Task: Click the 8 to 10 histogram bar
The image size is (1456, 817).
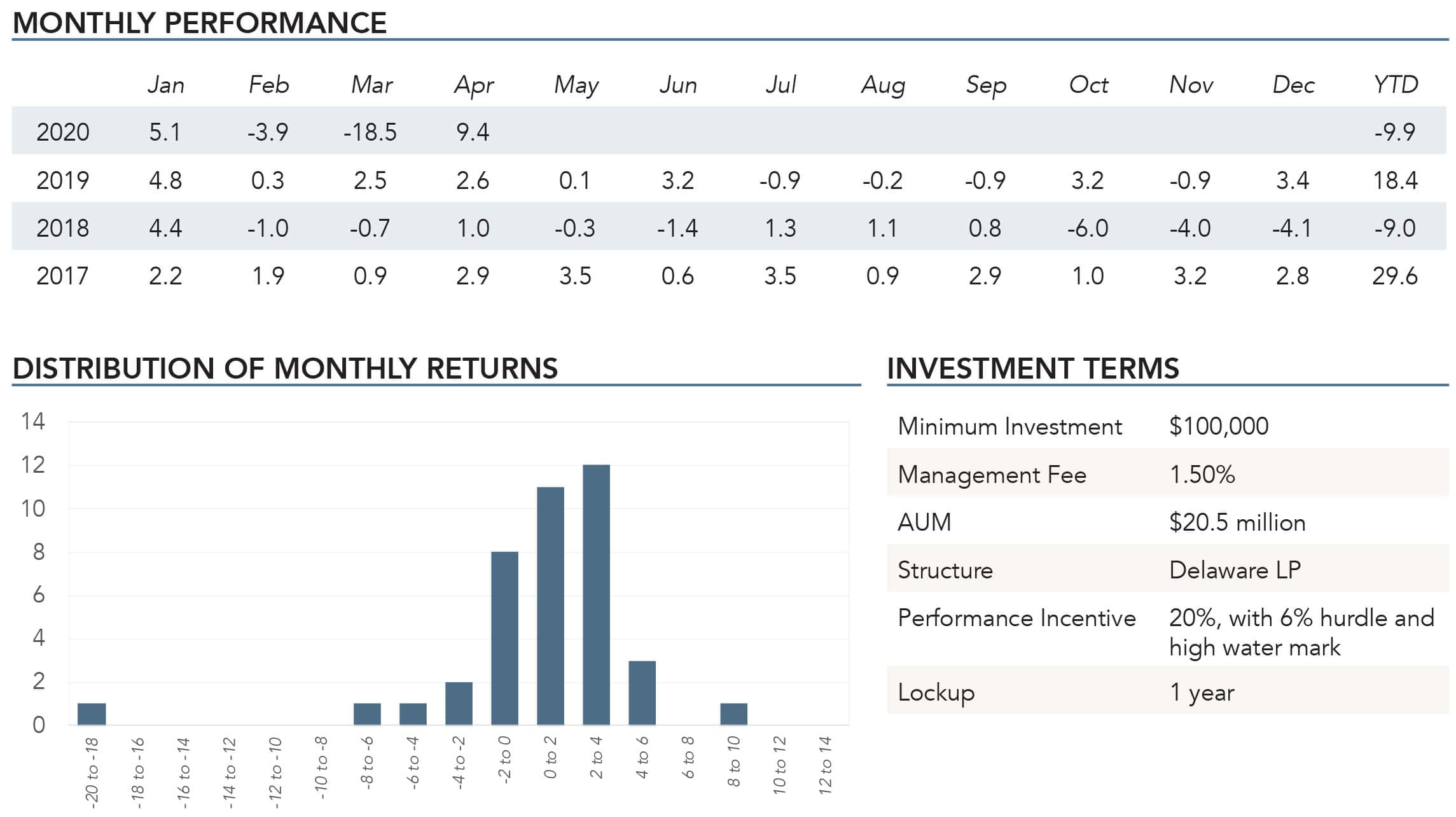Action: tap(733, 714)
